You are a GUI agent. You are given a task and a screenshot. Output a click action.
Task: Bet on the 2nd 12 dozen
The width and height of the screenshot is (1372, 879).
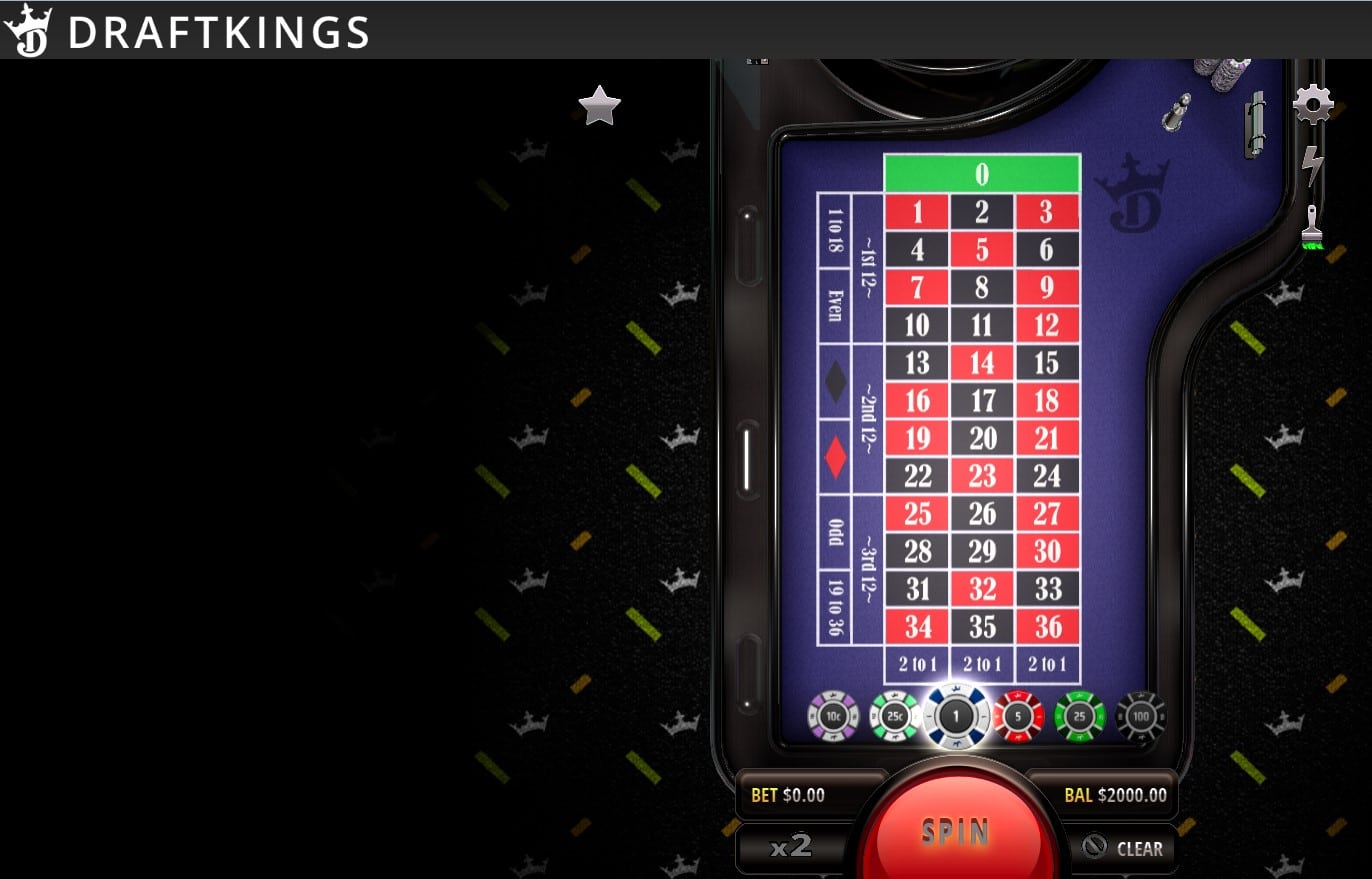[867, 420]
